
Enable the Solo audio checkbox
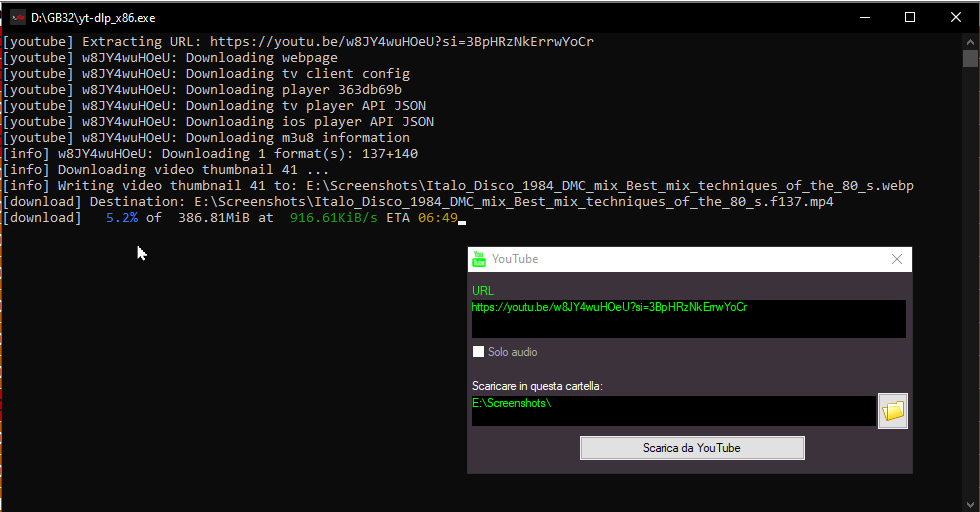[478, 352]
